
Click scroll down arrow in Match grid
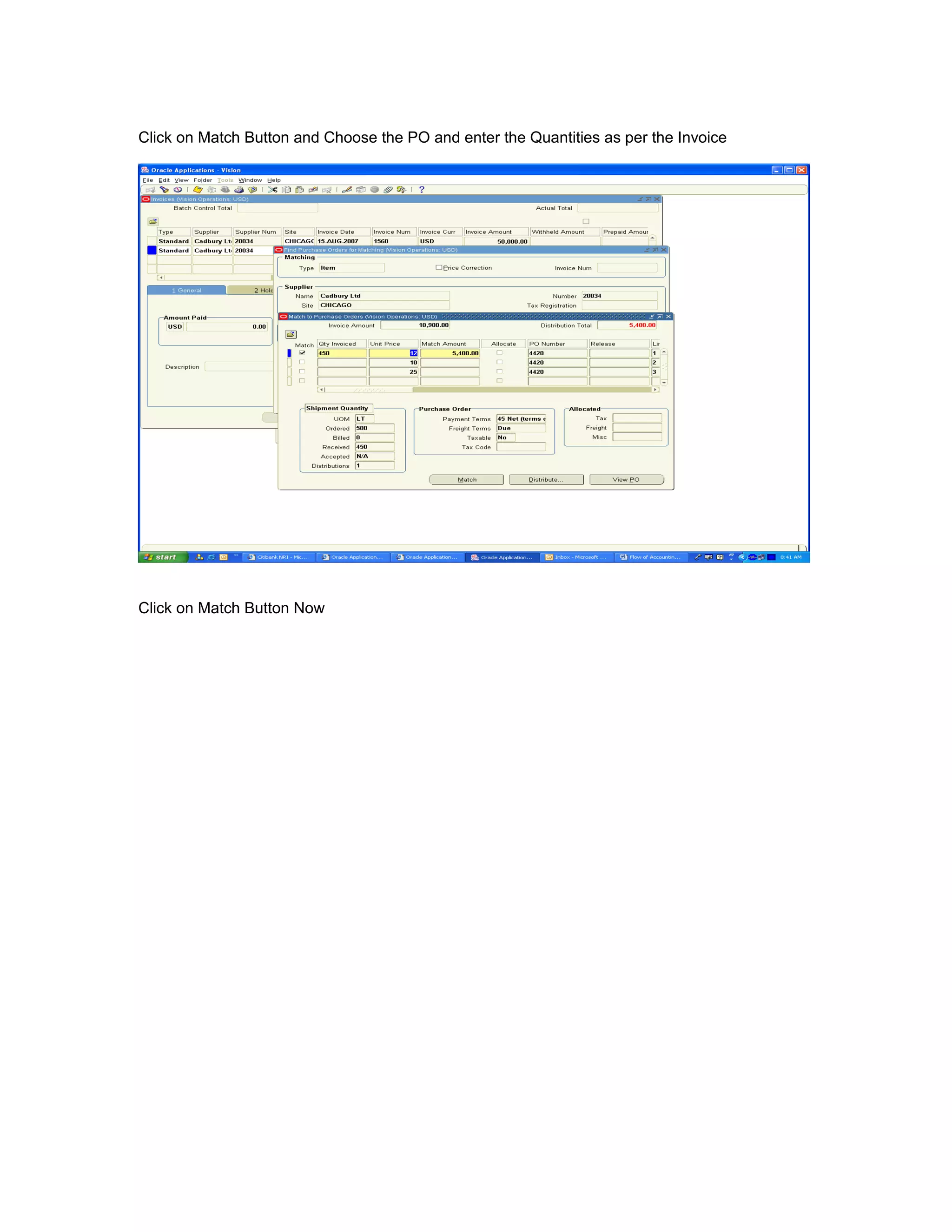click(664, 383)
